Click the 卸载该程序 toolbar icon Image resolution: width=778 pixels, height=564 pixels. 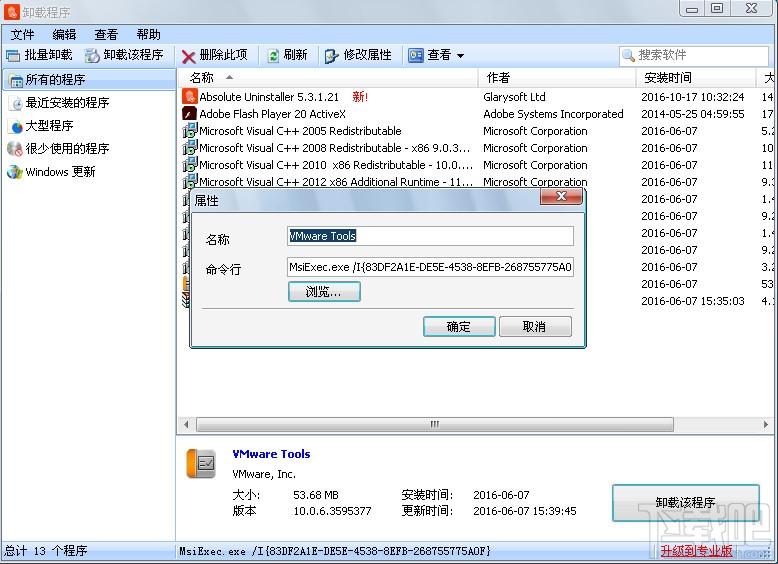92,56
